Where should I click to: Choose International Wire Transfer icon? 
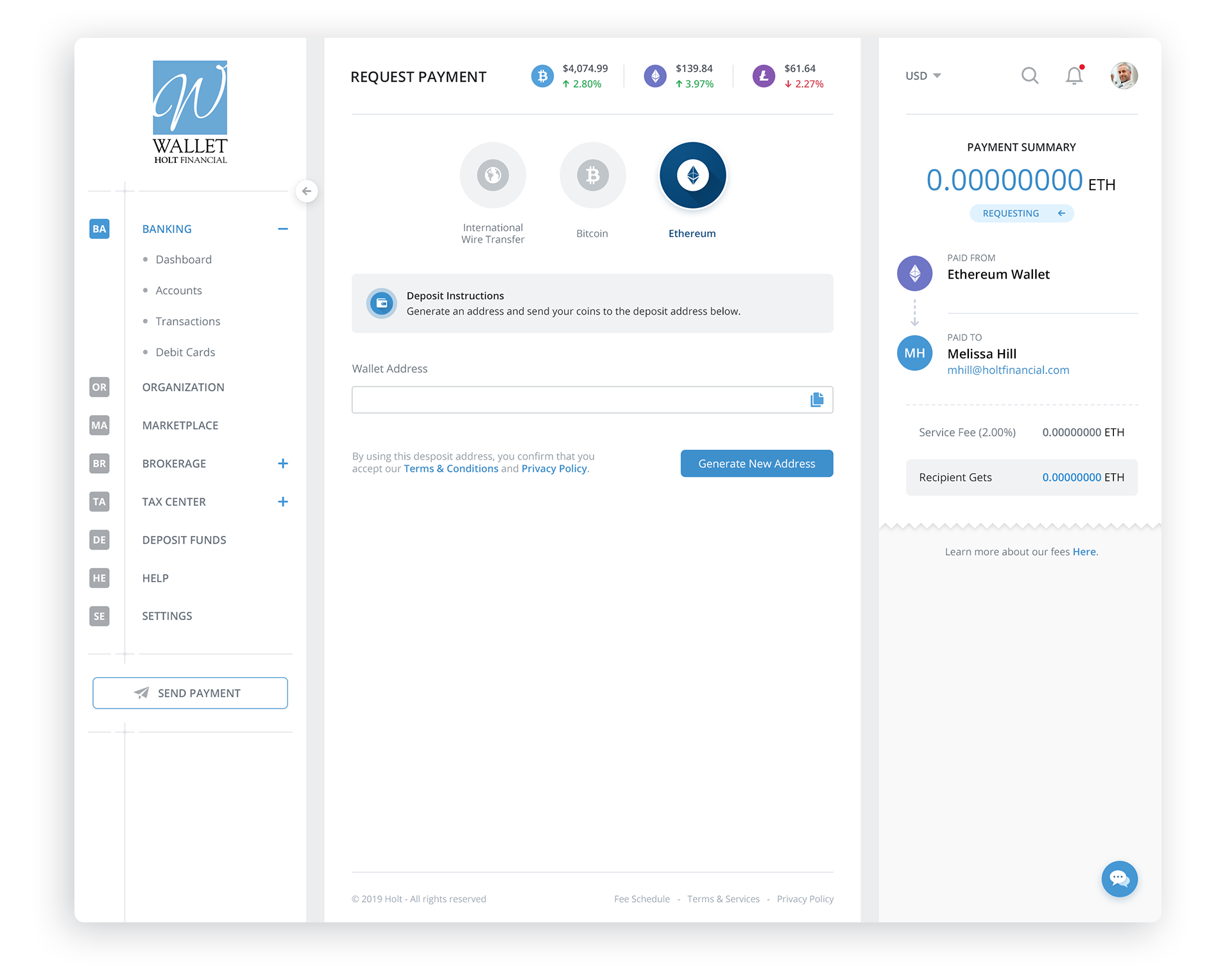(x=493, y=175)
